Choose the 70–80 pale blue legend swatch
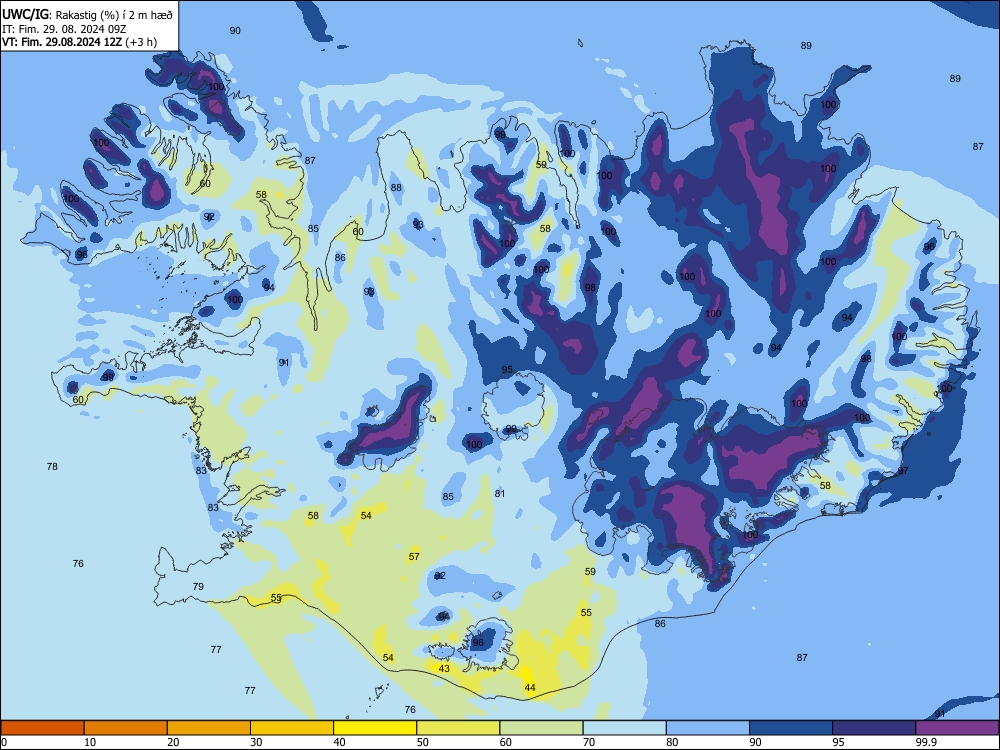The height and width of the screenshot is (750, 1000). coord(624,728)
